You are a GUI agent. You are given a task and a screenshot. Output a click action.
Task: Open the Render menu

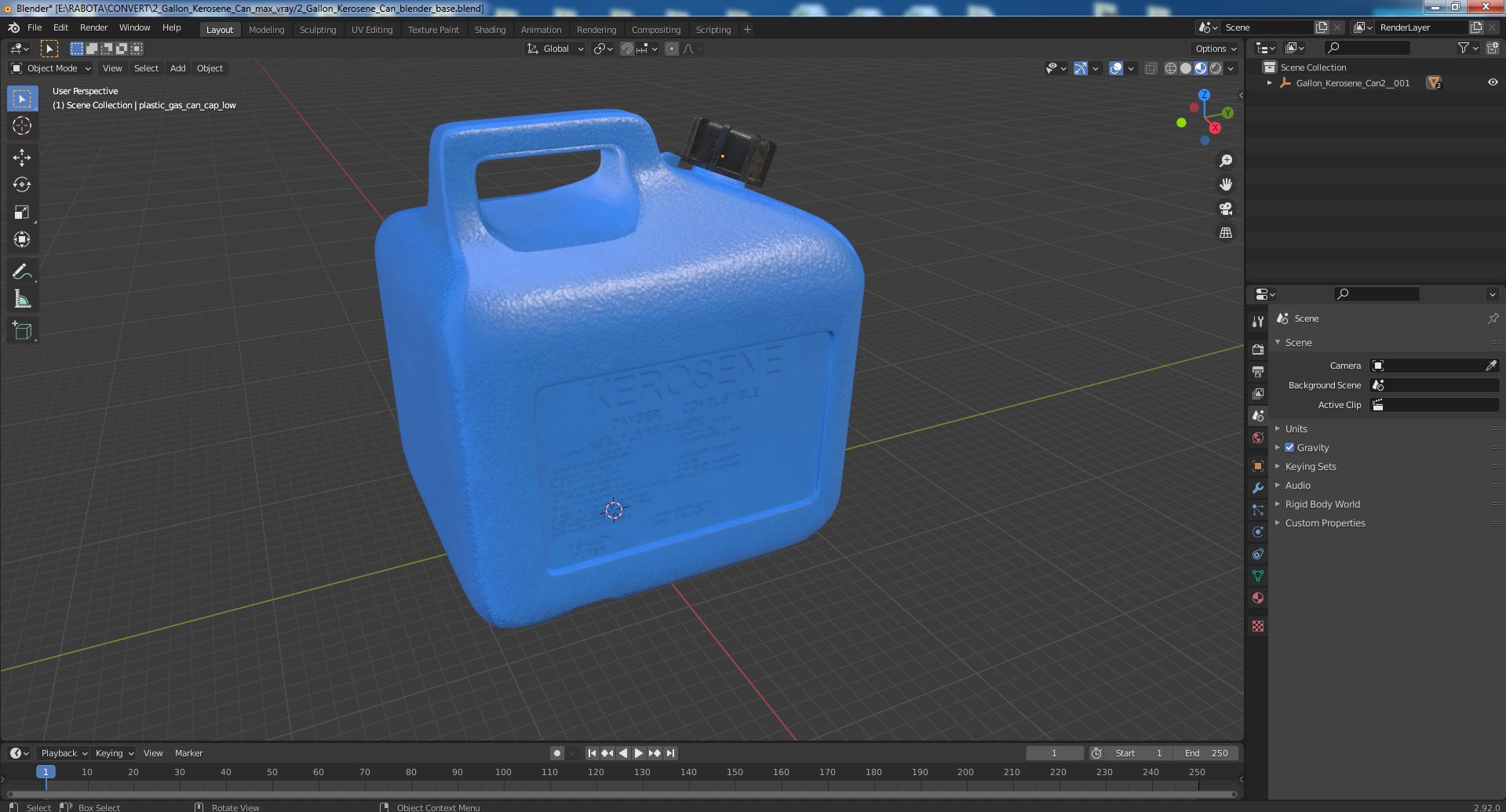[x=93, y=27]
